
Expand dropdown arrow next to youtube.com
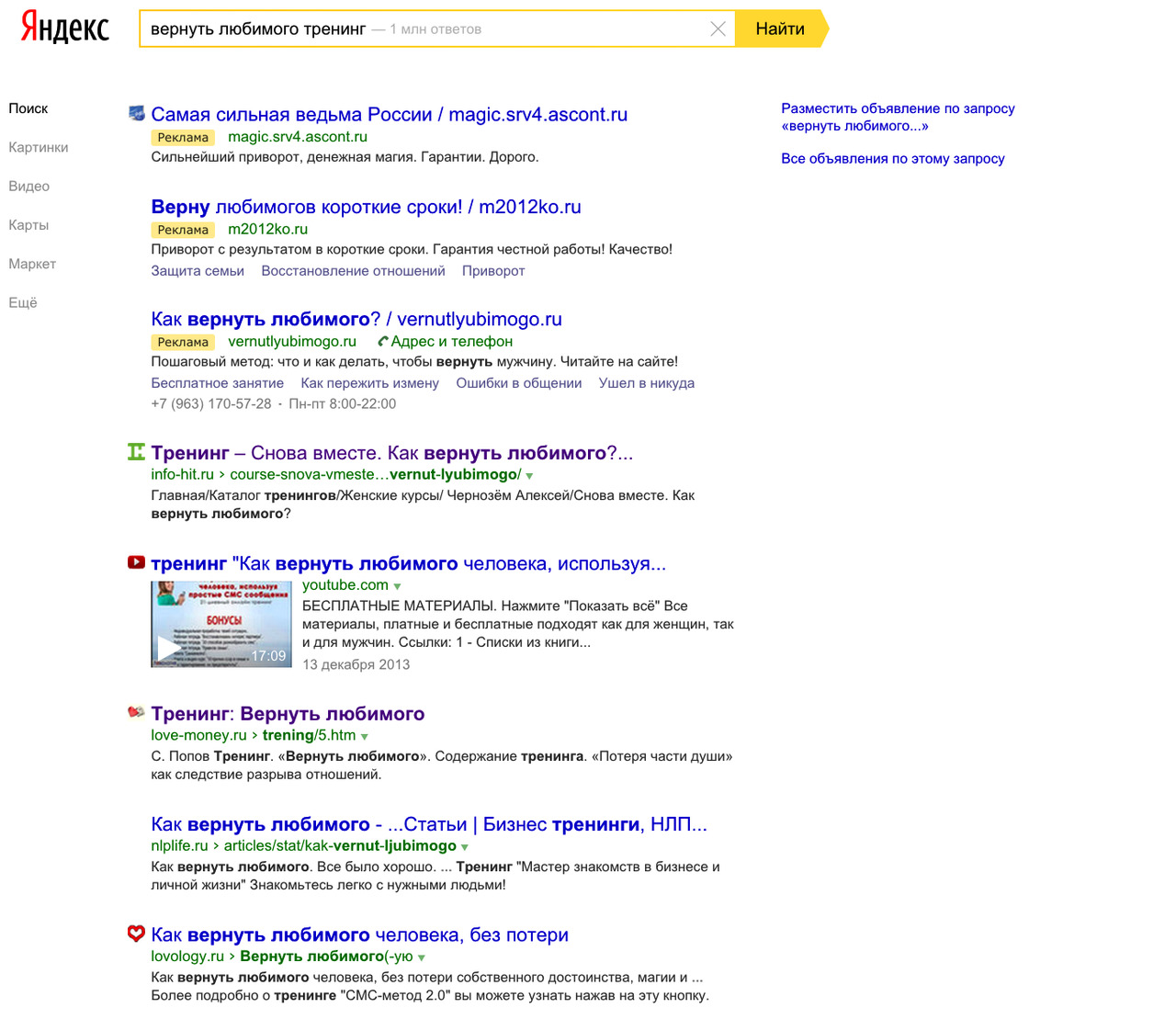tap(397, 586)
